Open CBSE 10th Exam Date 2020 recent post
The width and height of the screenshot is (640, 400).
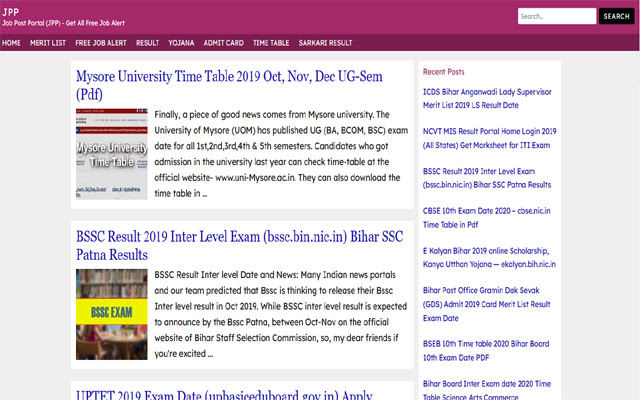click(x=487, y=218)
